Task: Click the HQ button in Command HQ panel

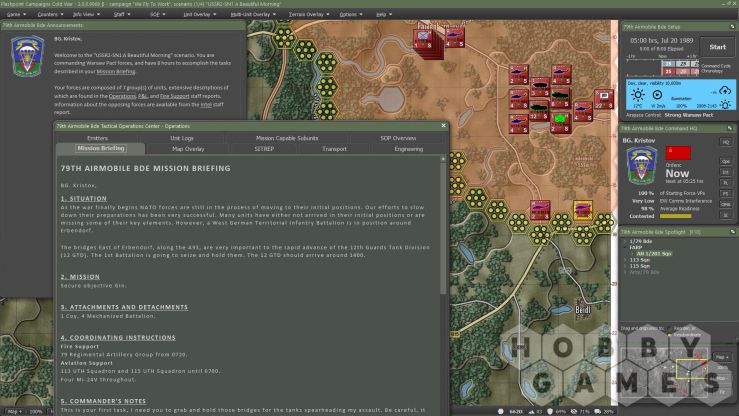Action: point(725,142)
